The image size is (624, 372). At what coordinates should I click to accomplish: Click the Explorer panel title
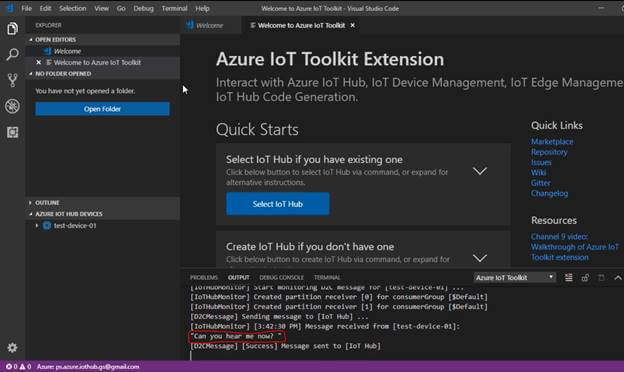[48, 25]
